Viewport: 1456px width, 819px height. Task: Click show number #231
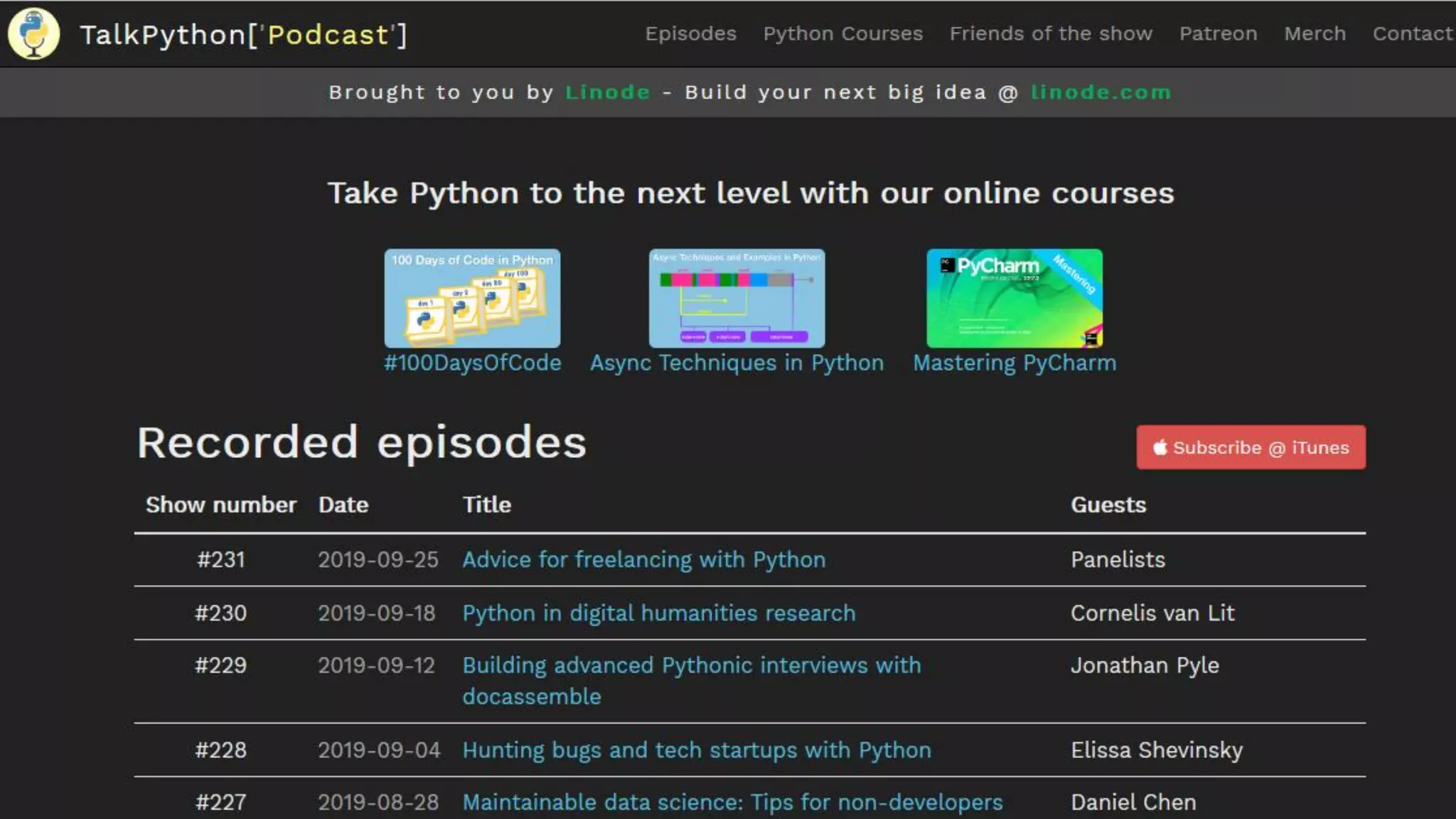[x=220, y=560]
